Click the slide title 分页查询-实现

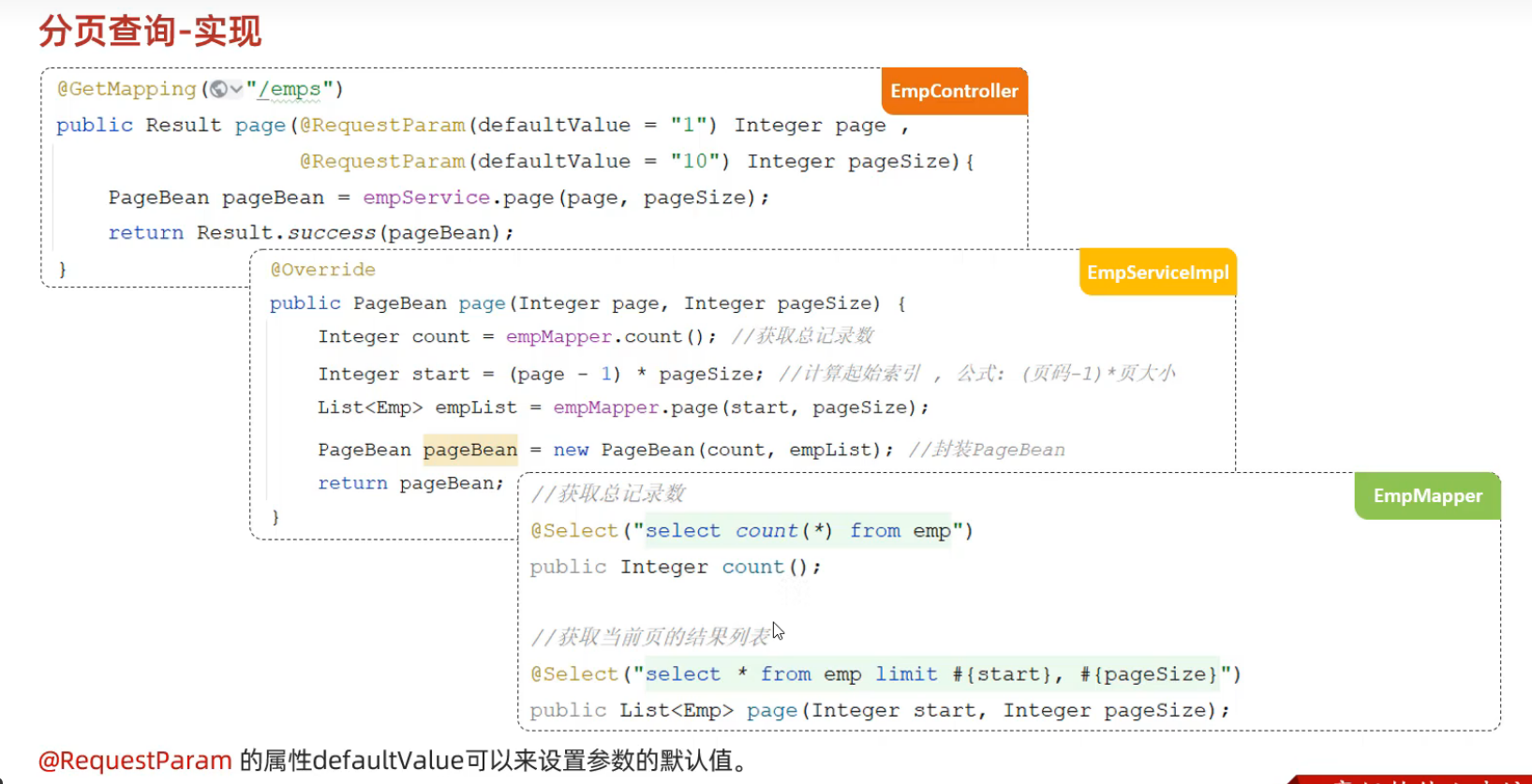coord(150,31)
